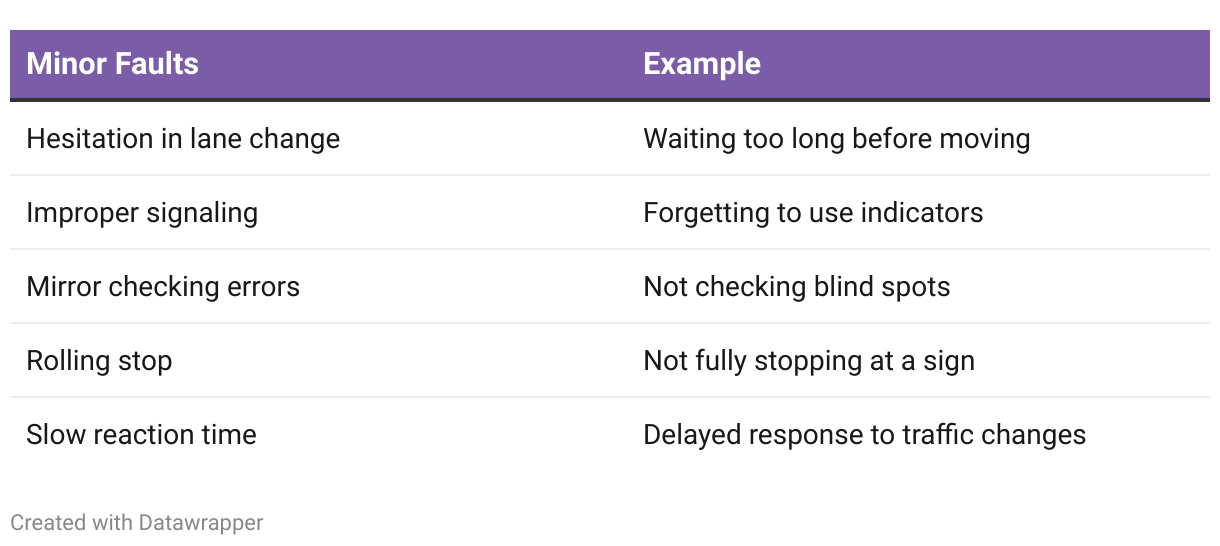The height and width of the screenshot is (546, 1220).
Task: Click 'Not fully stopping at a sign'
Action: 808,360
